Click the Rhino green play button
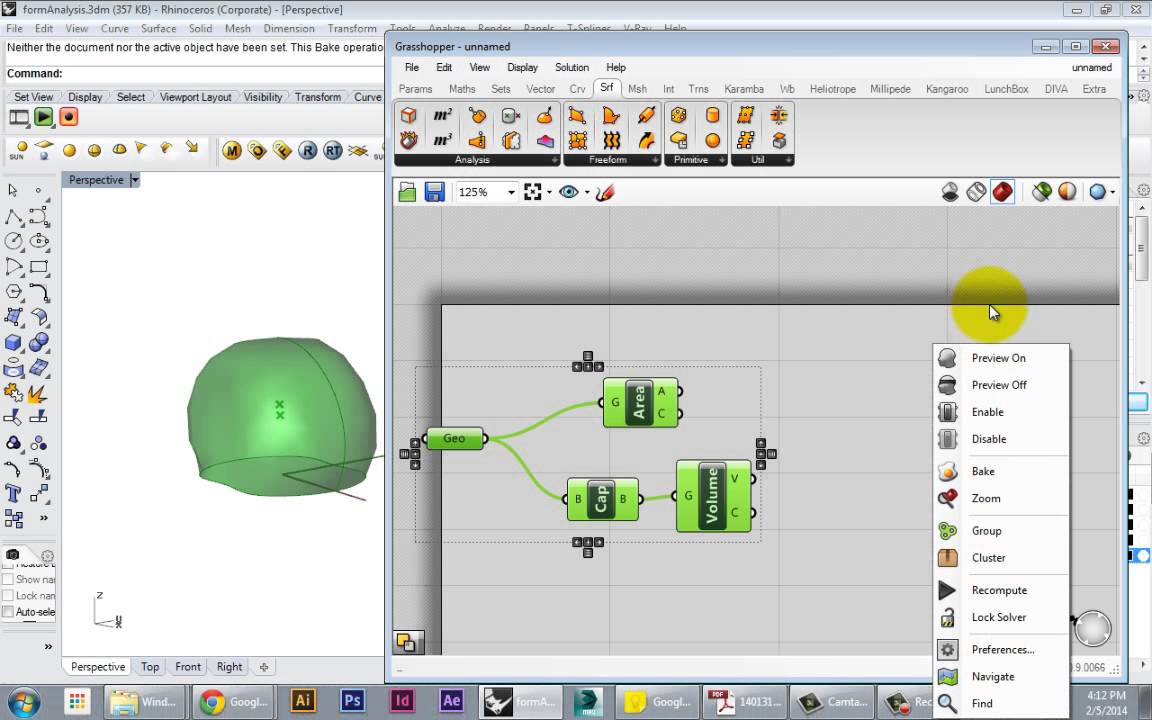The height and width of the screenshot is (720, 1152). pyautogui.click(x=43, y=117)
